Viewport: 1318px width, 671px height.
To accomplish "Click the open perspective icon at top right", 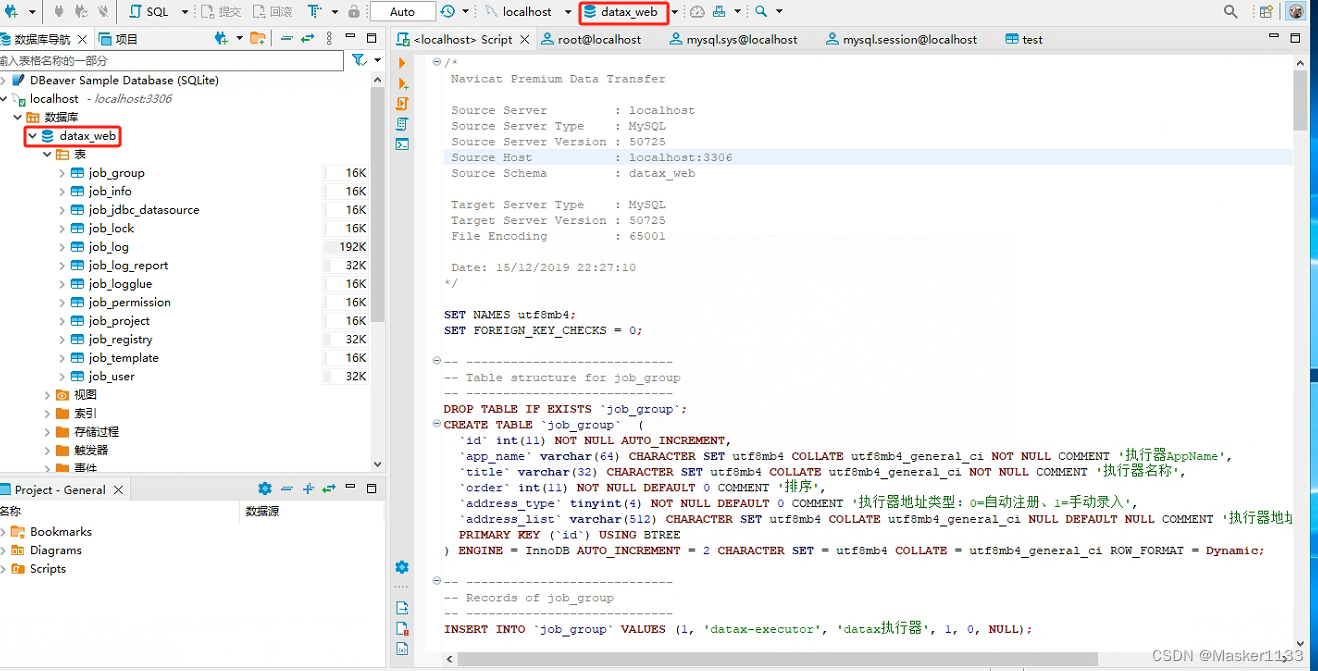I will [1266, 11].
